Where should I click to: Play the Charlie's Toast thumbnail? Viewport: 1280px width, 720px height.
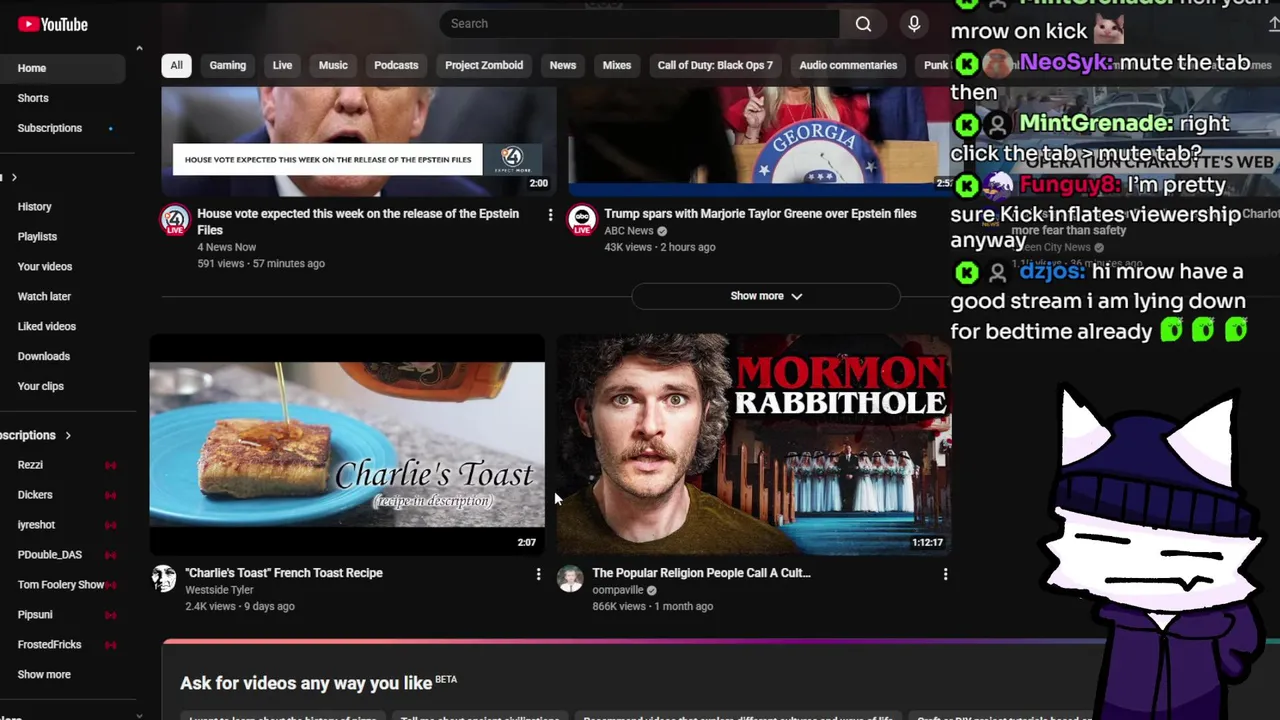(x=347, y=444)
